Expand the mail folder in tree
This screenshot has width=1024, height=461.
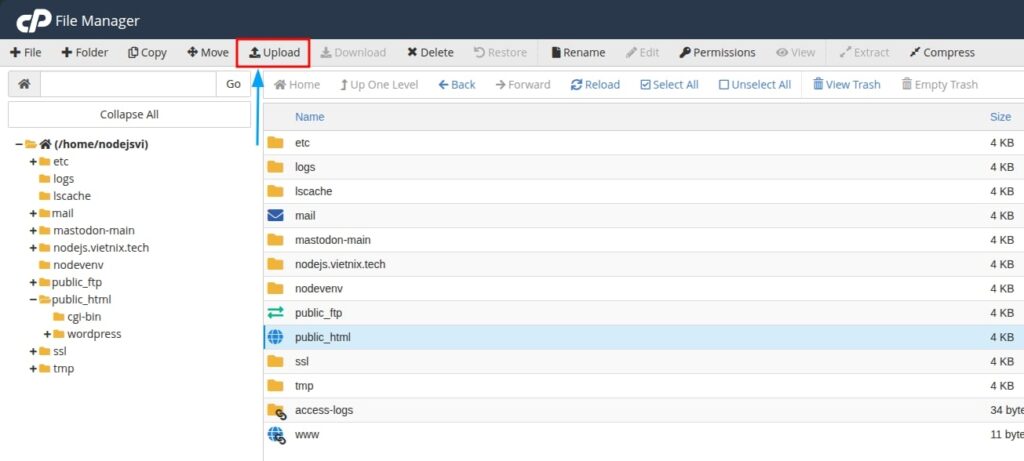coord(33,213)
